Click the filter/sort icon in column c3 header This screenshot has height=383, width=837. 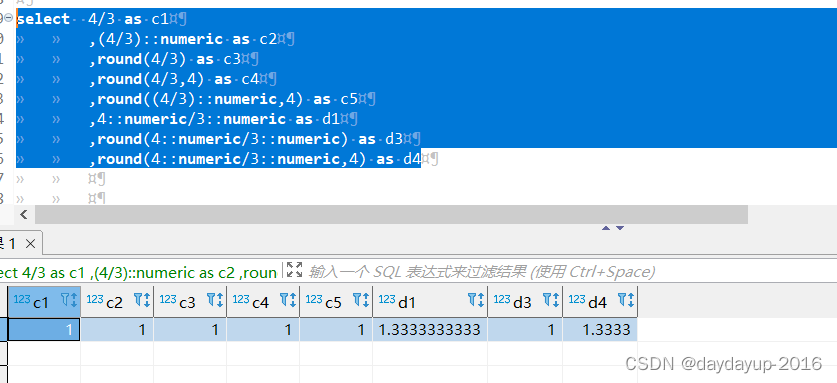pos(215,300)
